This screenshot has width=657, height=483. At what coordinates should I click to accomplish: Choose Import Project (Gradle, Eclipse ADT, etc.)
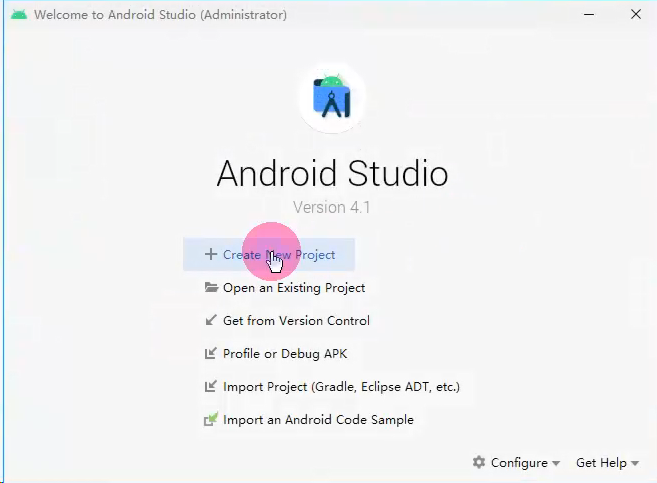coord(332,386)
